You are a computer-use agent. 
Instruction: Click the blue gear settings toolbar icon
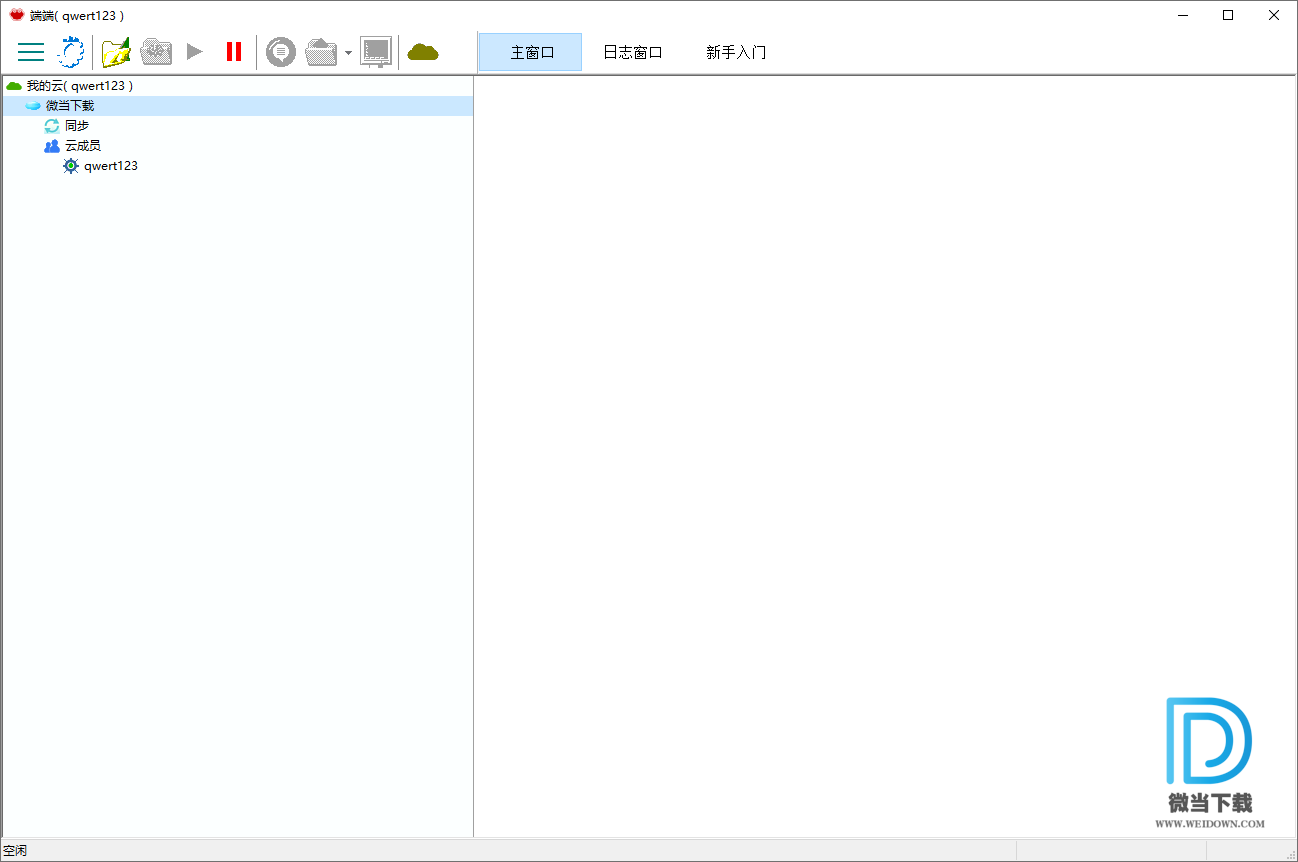[x=71, y=52]
